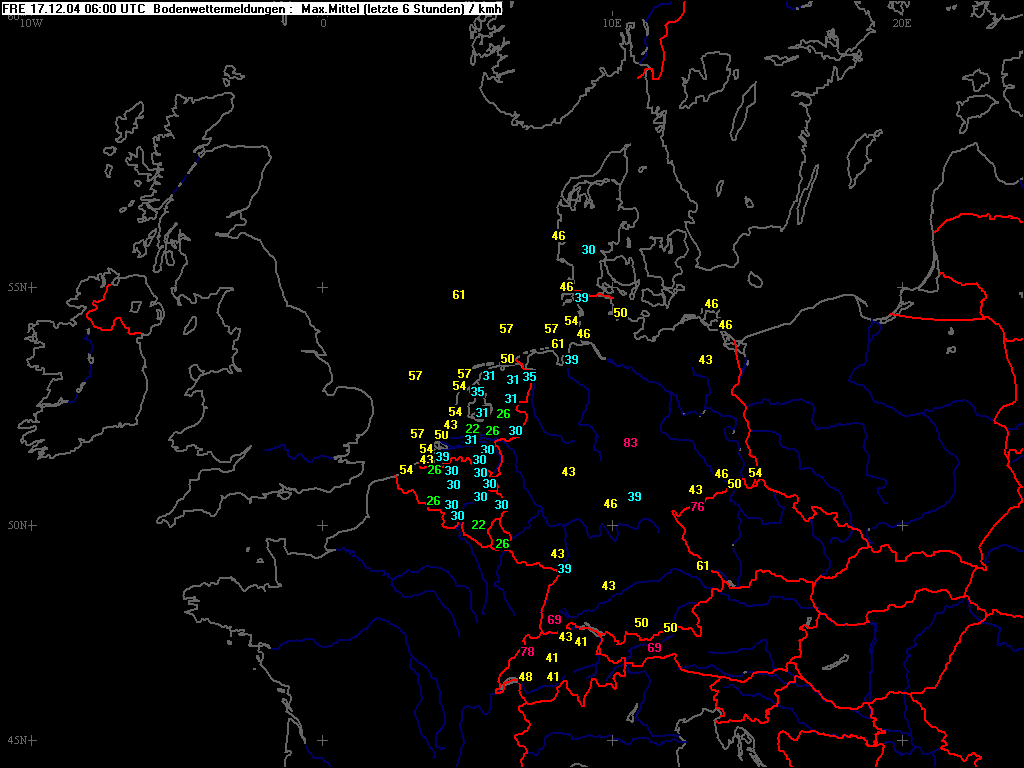This screenshot has height=768, width=1024.
Task: Click the green 22 value in southern Belgium
Action: [x=479, y=525]
